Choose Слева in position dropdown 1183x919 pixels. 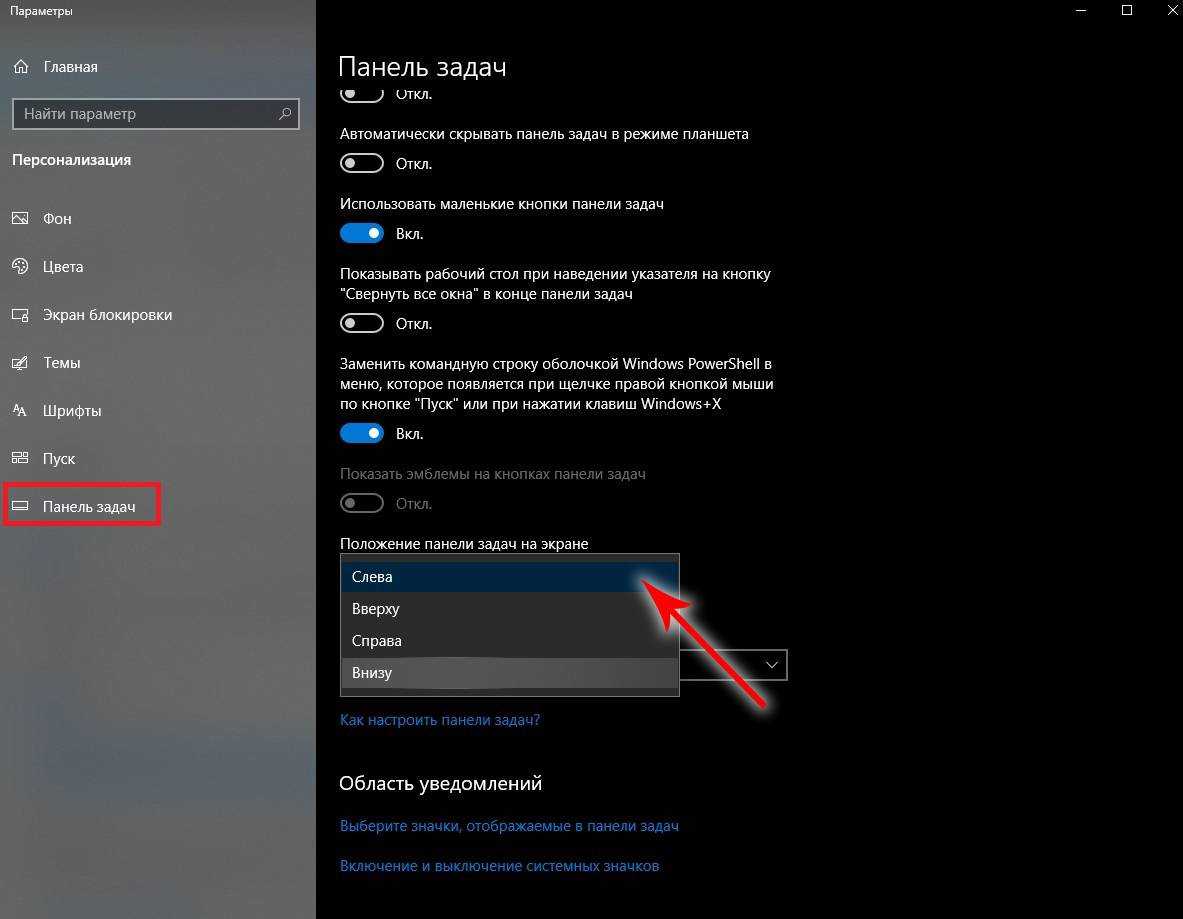point(510,576)
